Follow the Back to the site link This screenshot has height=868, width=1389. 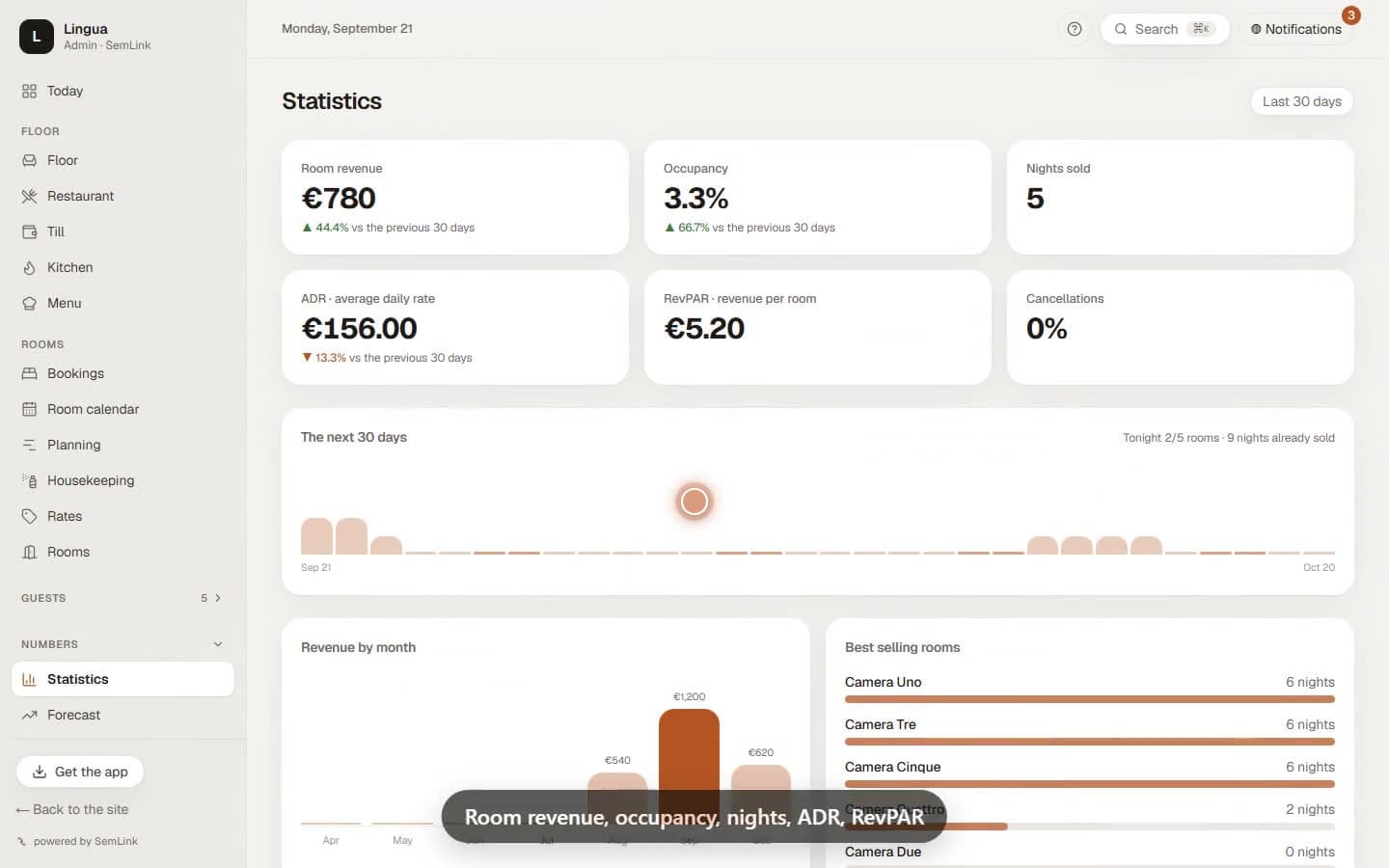coord(72,809)
